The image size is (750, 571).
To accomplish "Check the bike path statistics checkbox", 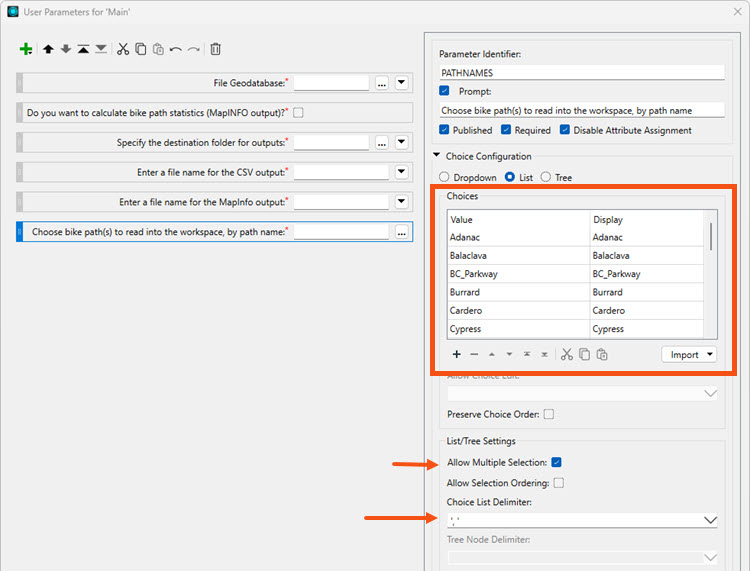I will (x=298, y=113).
